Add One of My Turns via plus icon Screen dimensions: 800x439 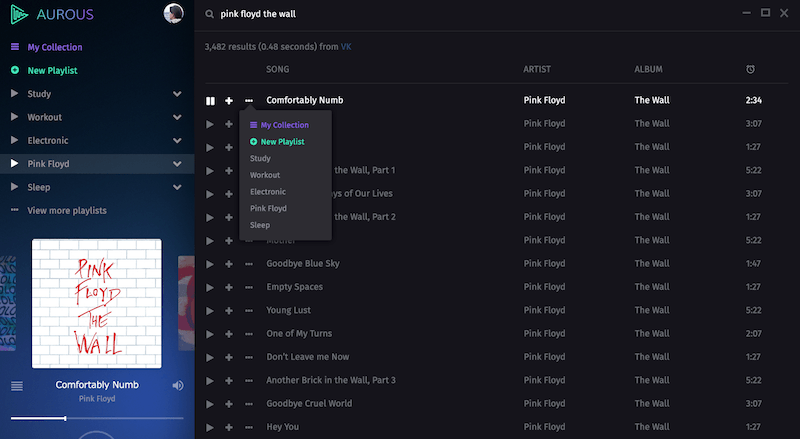(229, 334)
